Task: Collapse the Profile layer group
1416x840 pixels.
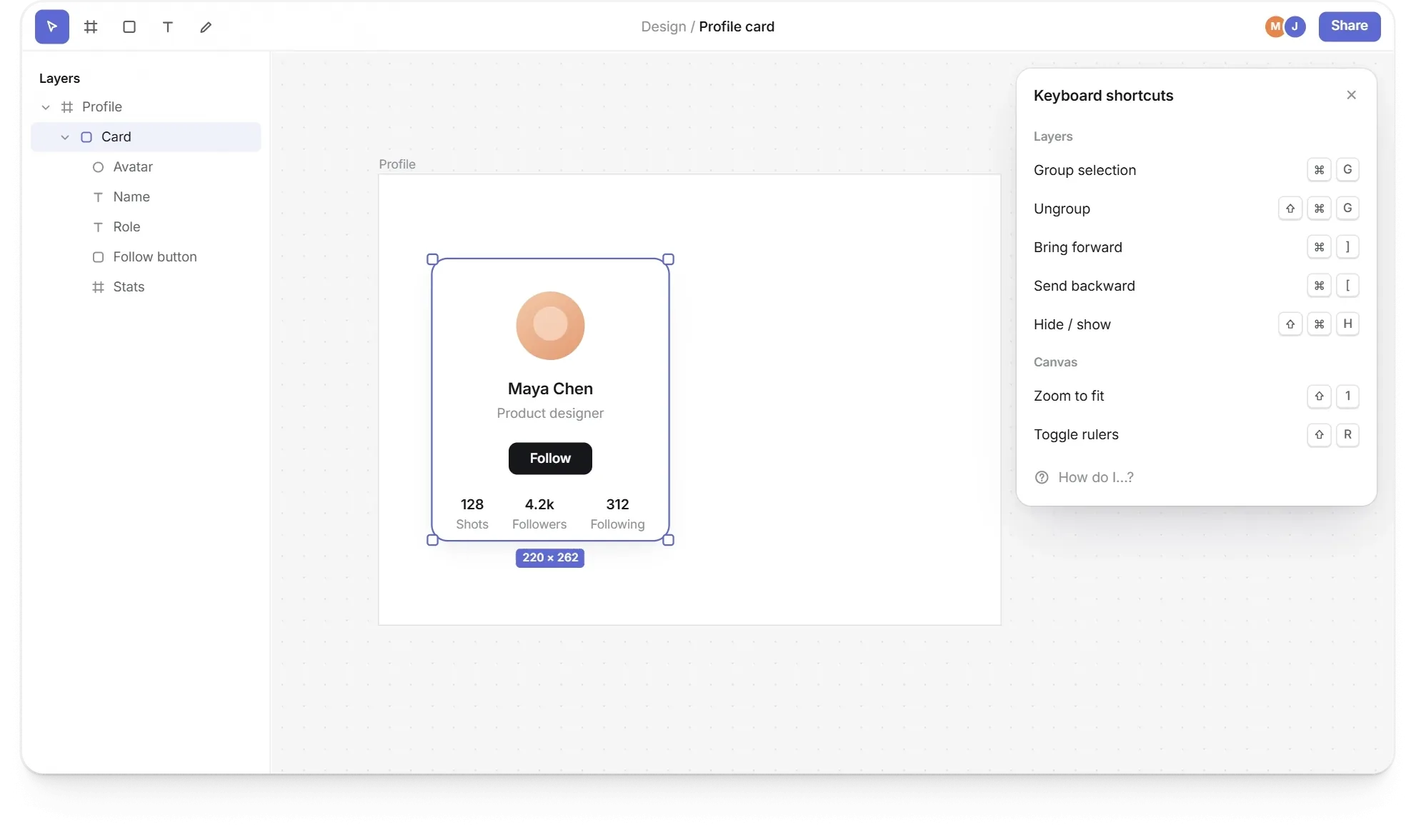Action: (46, 107)
